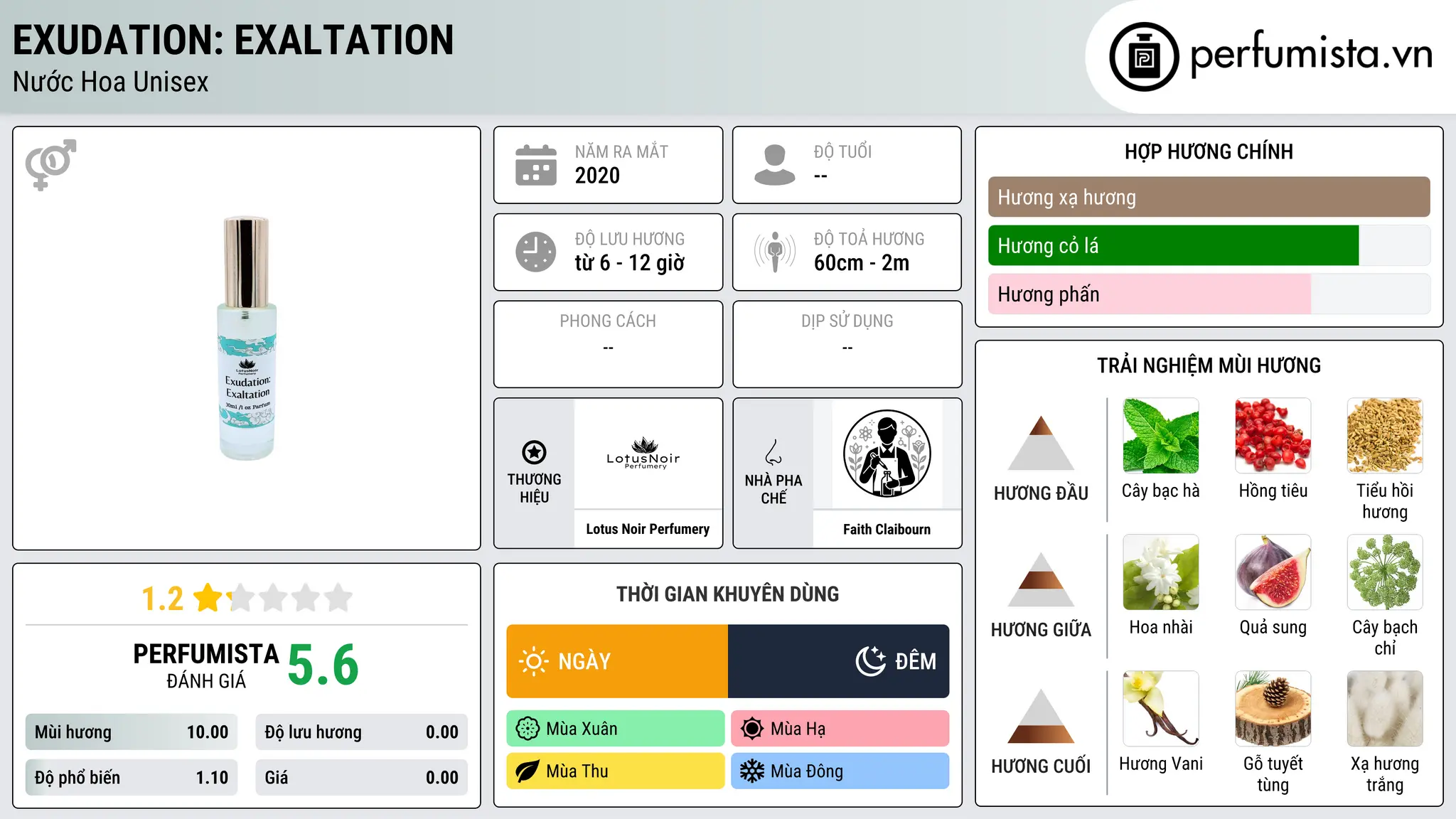
Task: Select the Mùa Hạ season chip
Action: coord(840,729)
